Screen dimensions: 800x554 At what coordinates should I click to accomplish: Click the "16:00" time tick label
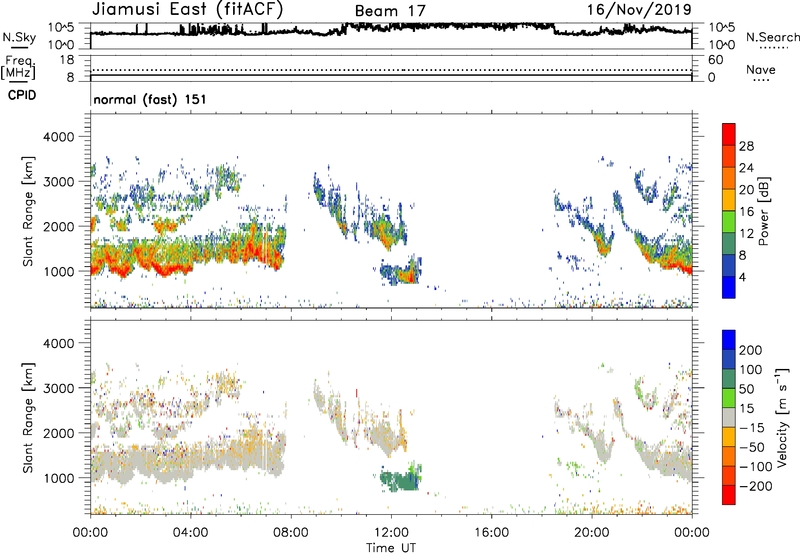(x=491, y=533)
